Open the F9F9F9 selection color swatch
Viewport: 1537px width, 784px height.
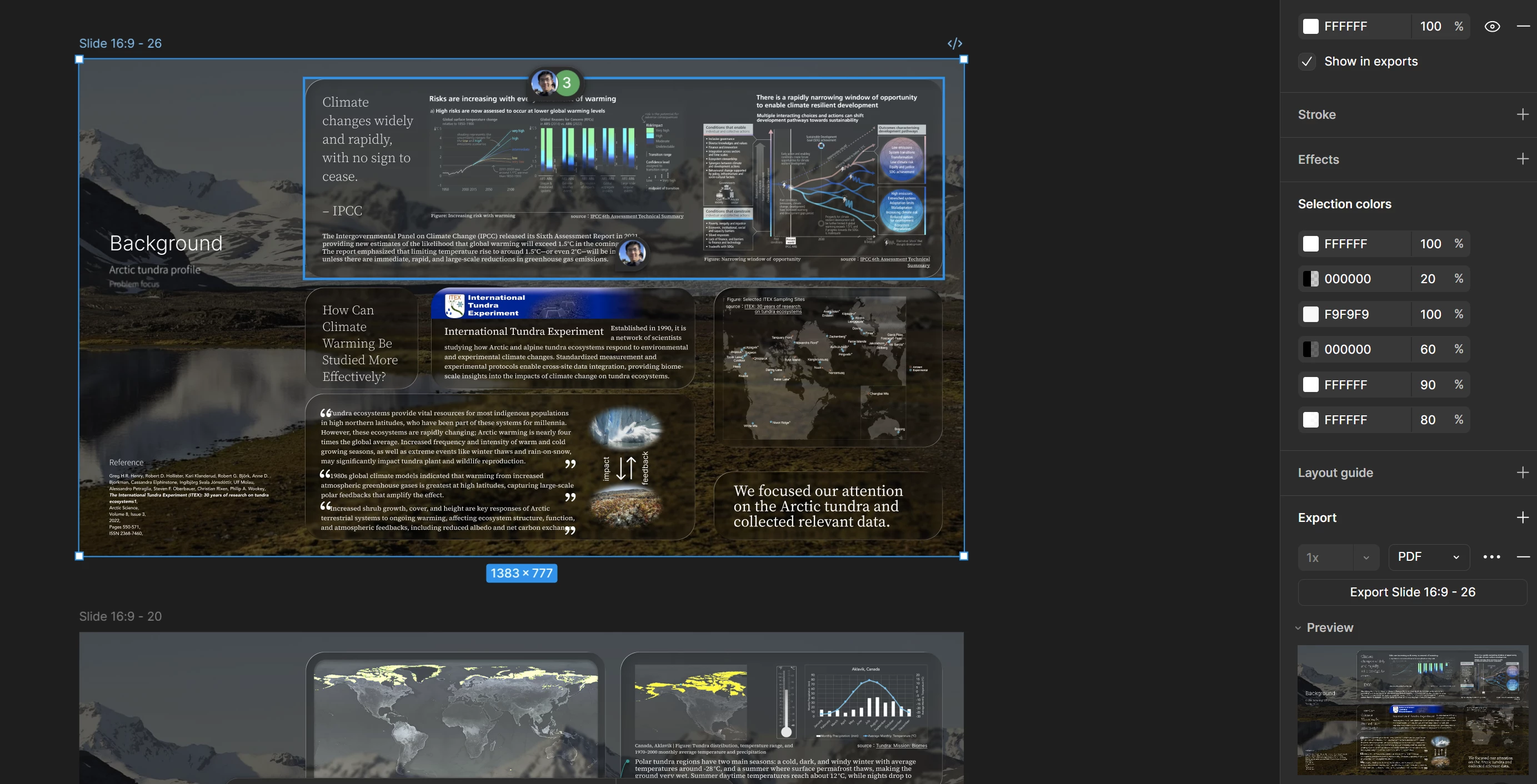point(1310,314)
